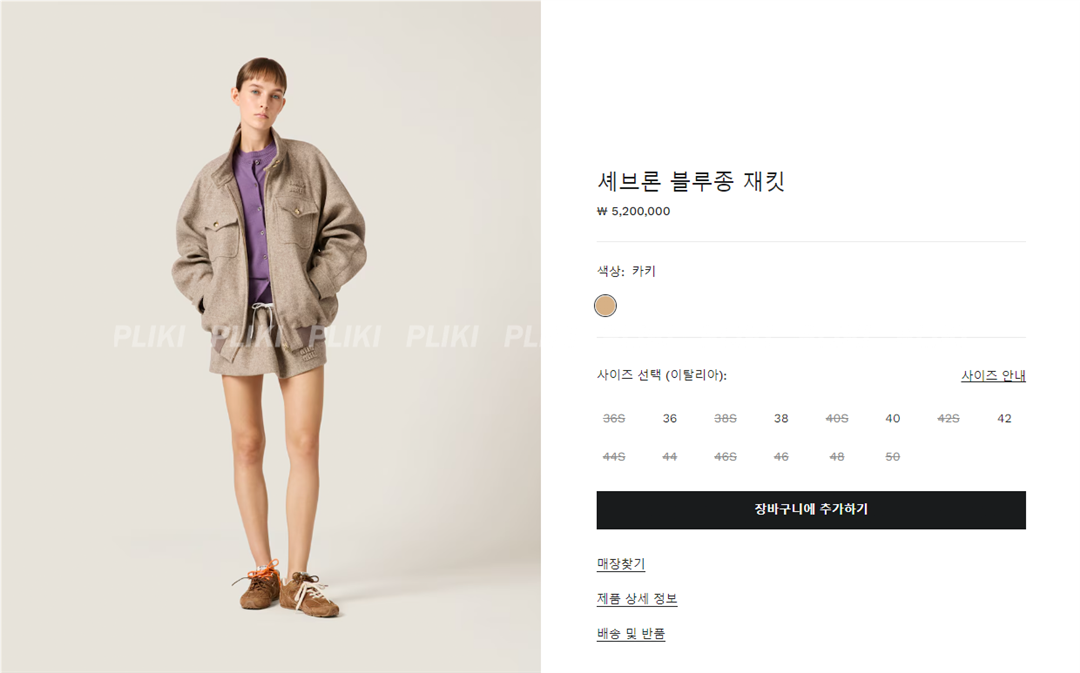Select unavailable size 46
1080x673 pixels.
[x=781, y=457]
